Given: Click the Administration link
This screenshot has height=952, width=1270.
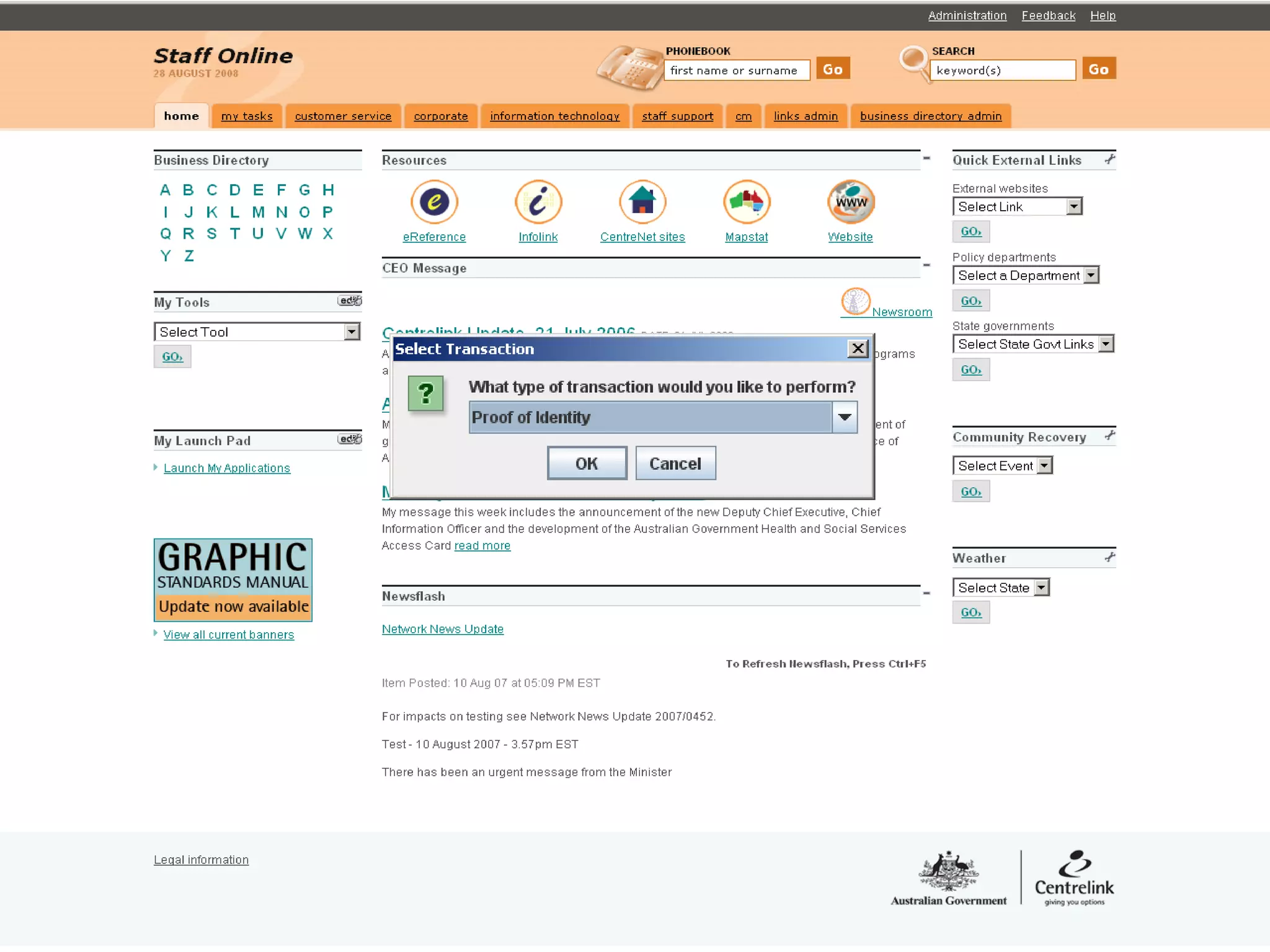Looking at the screenshot, I should [967, 15].
